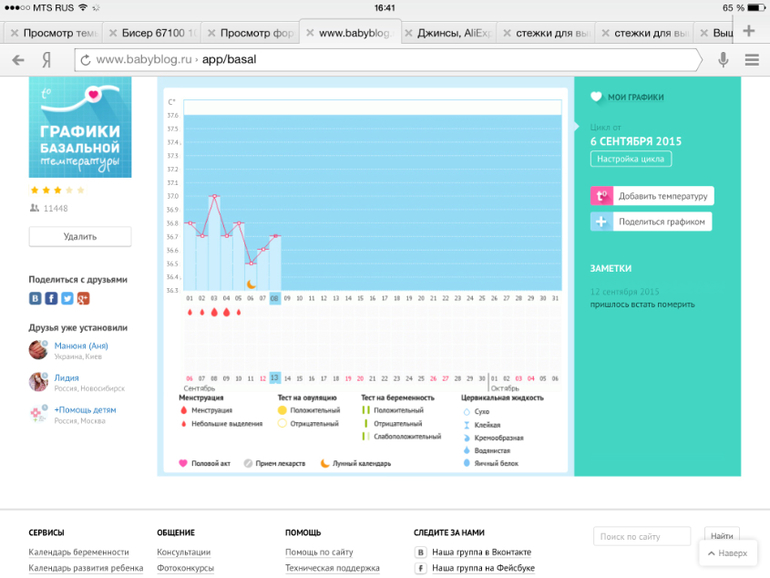Screen dimensions: 770x578
Task: Open the browser hamburger menu
Action: [752, 60]
